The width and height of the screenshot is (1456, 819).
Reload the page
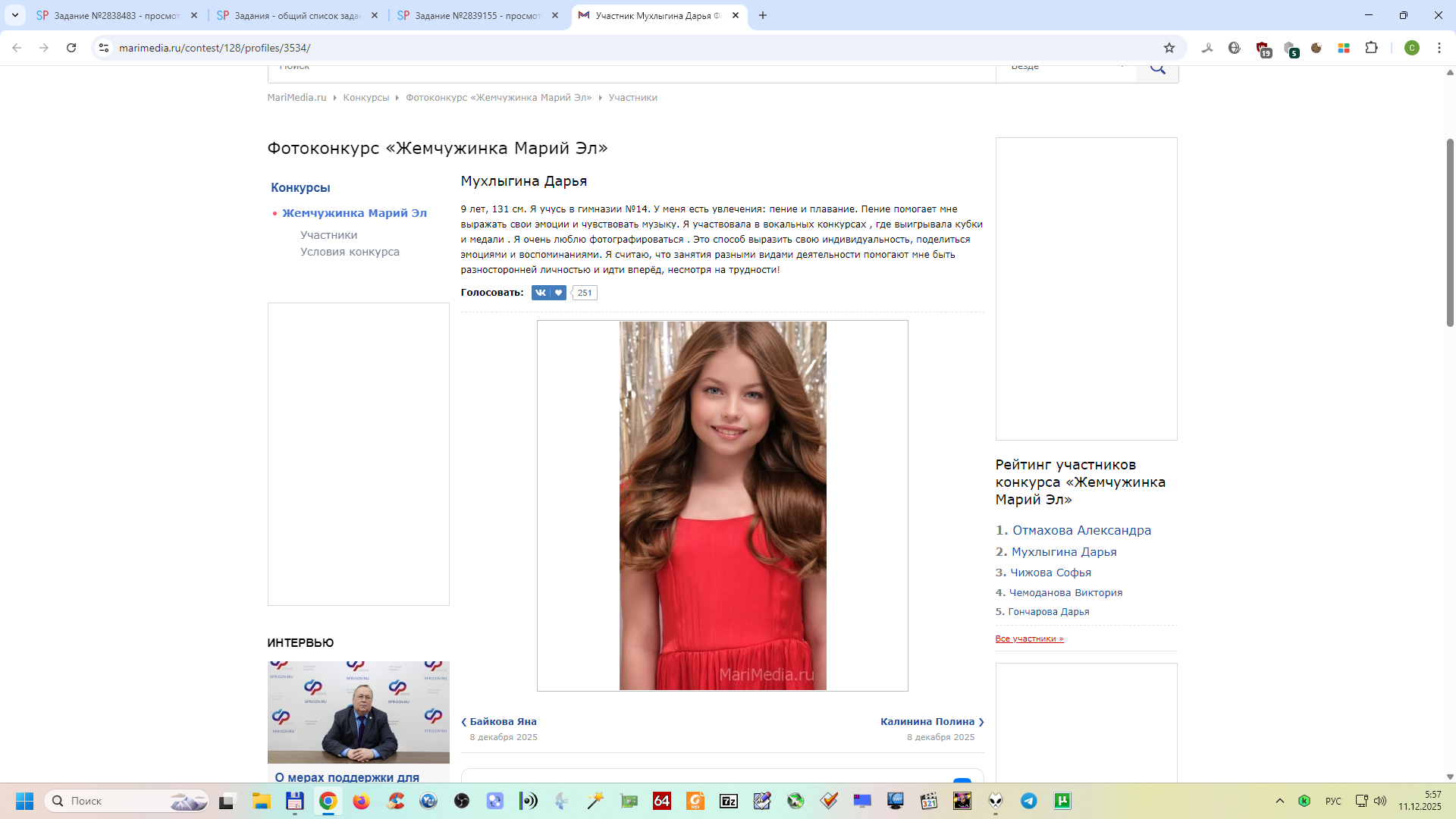point(71,48)
